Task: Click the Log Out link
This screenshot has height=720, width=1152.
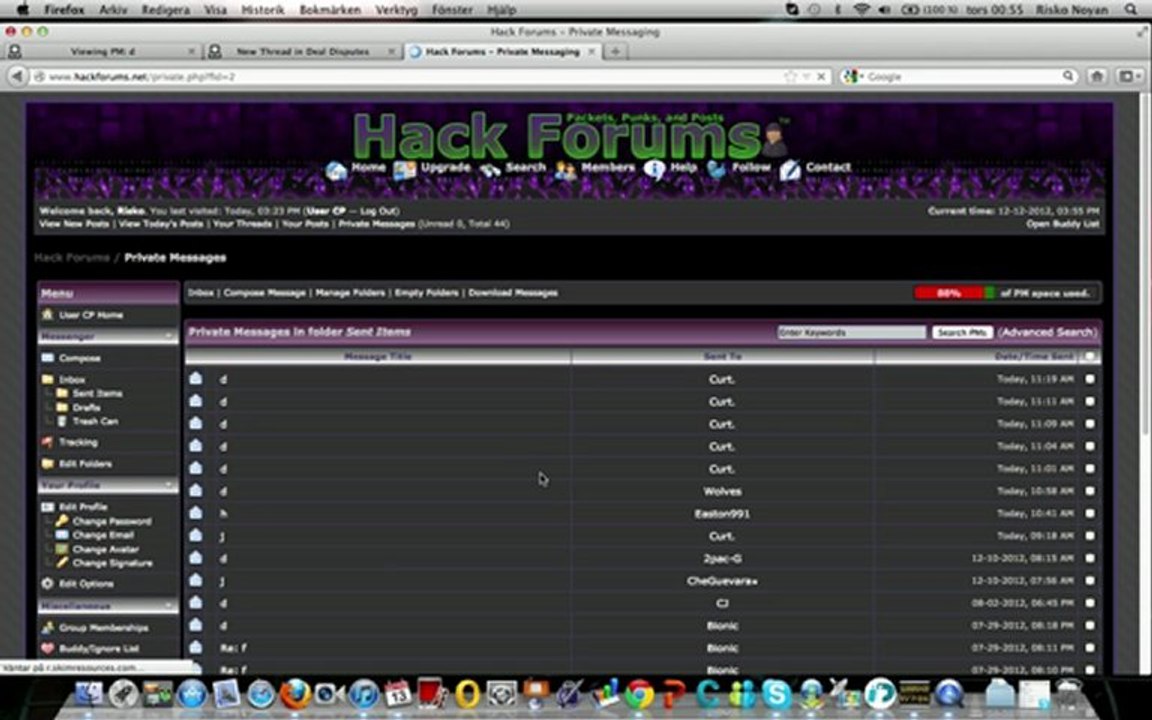Action: (379, 211)
